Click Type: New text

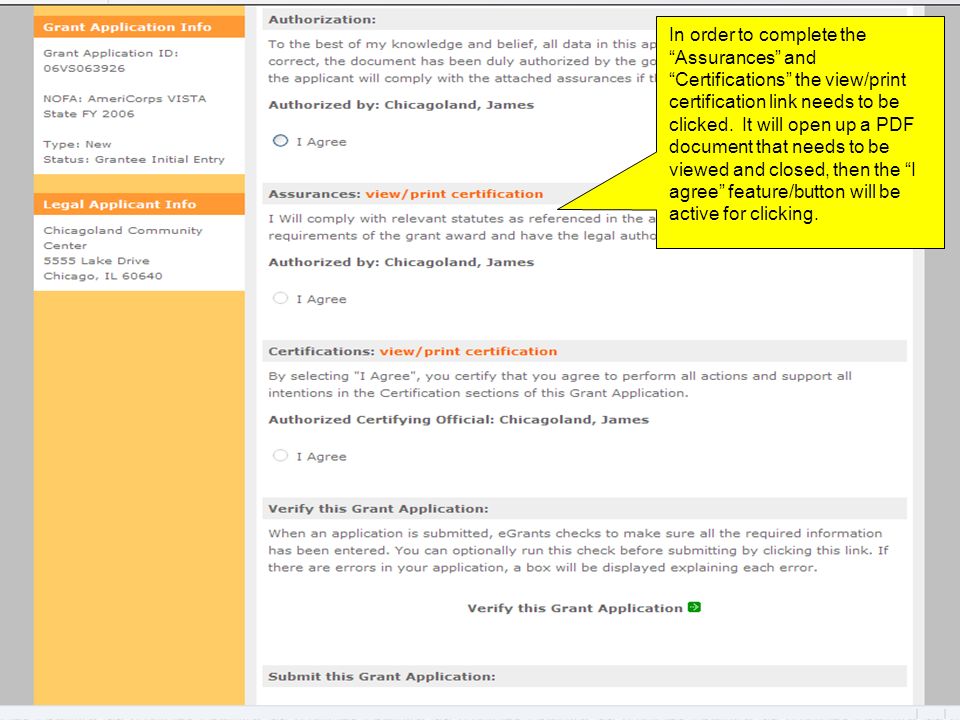click(78, 144)
